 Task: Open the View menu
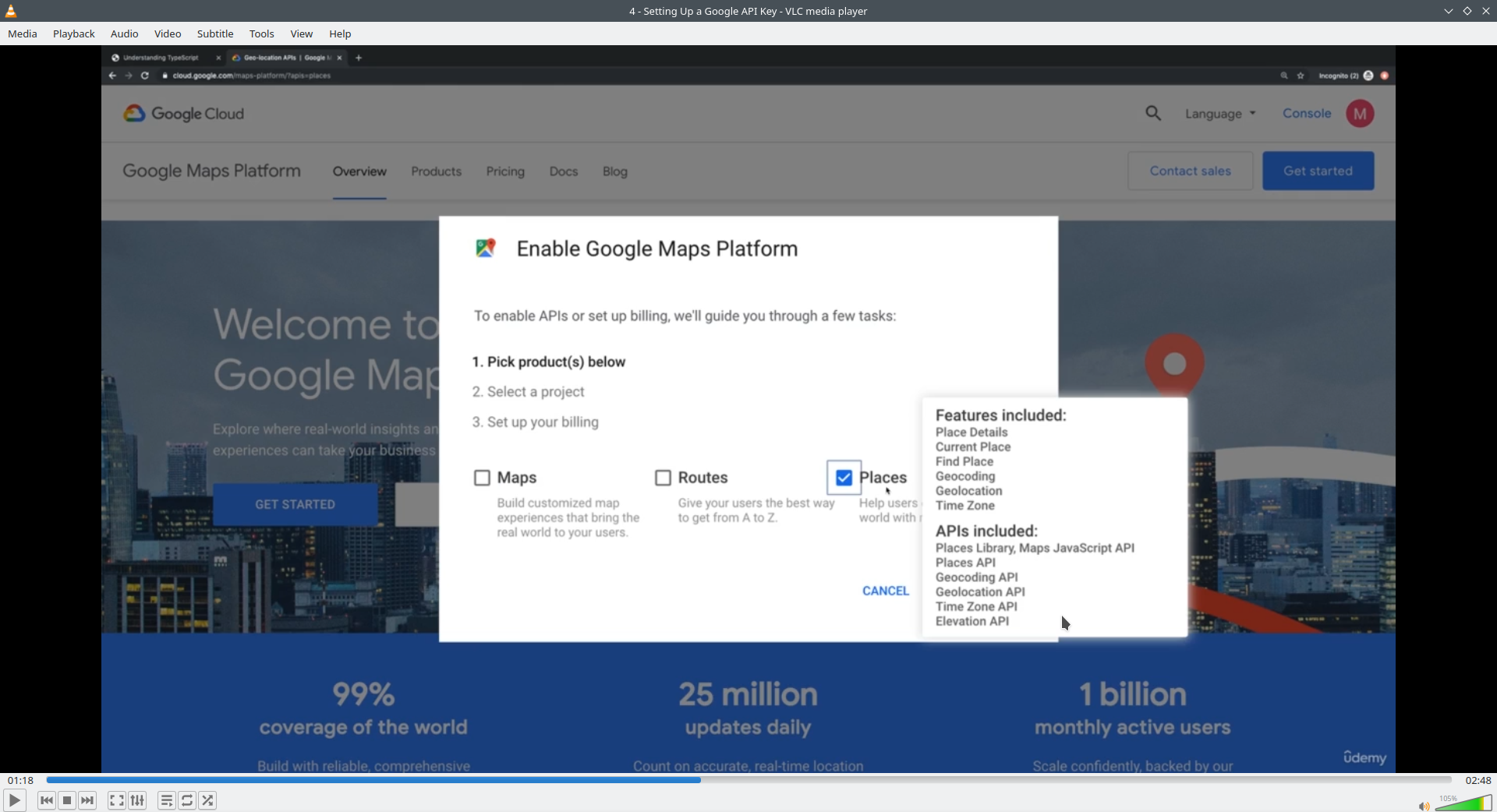[302, 34]
